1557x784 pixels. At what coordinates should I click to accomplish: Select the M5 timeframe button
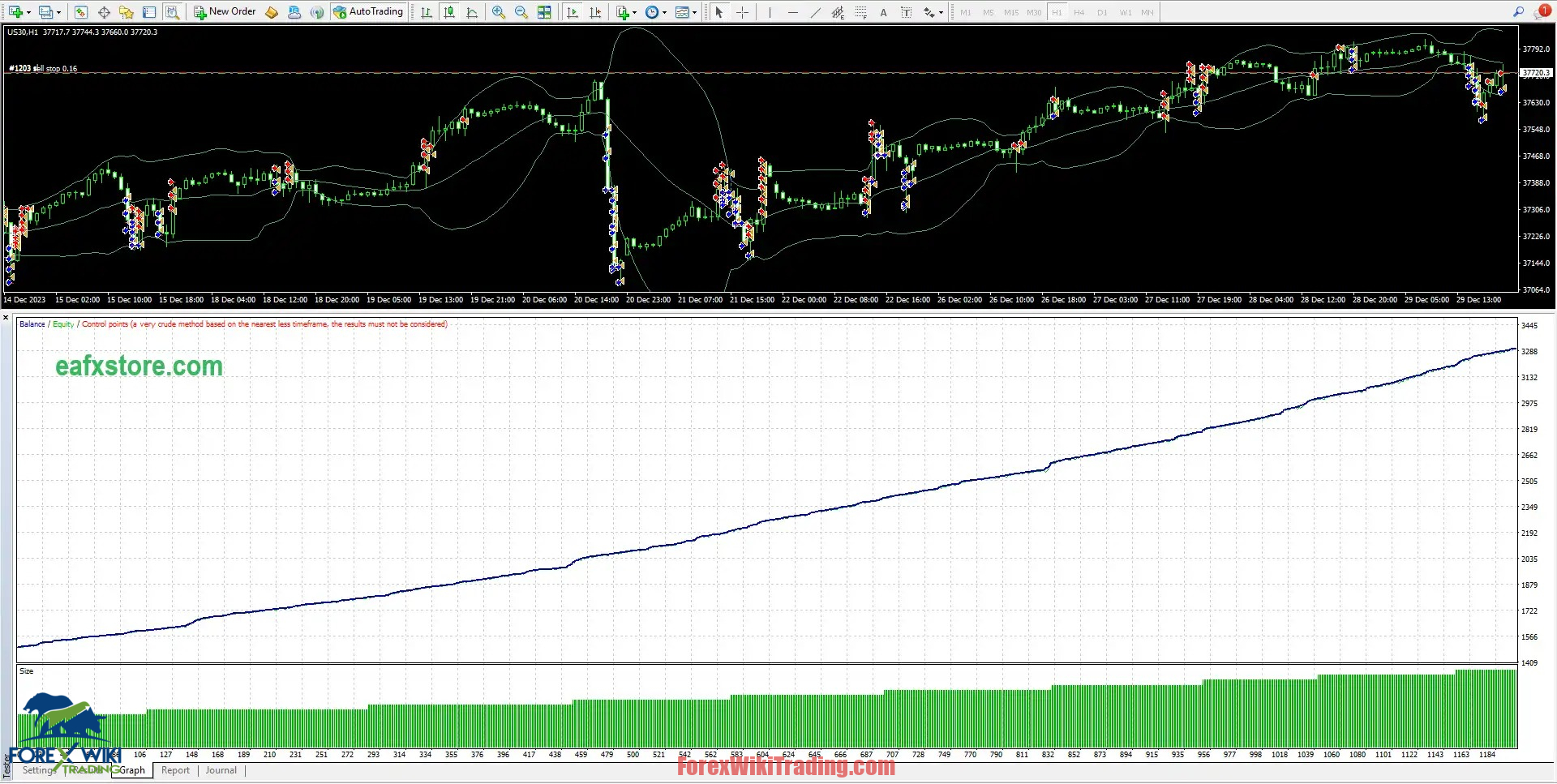[988, 12]
